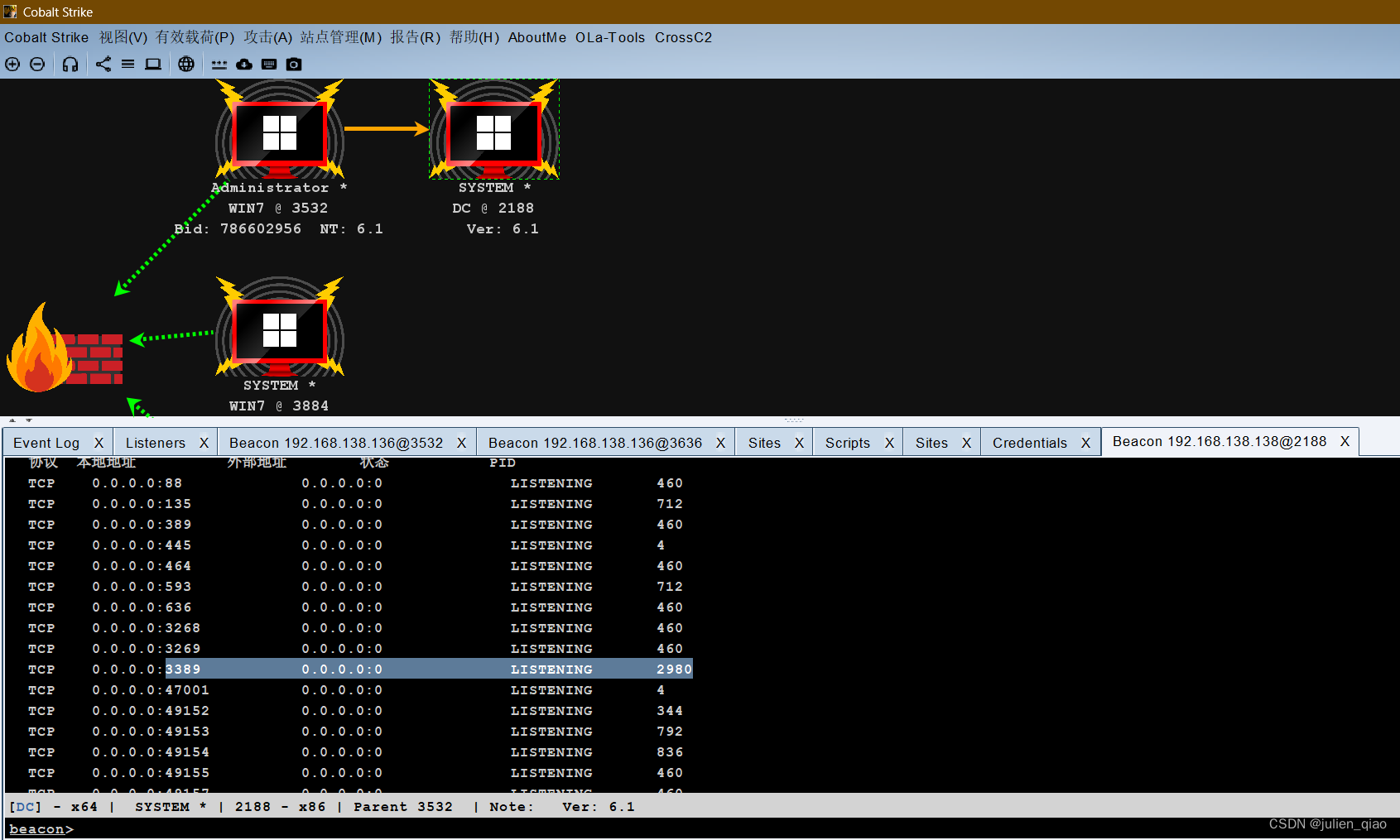Image resolution: width=1400 pixels, height=840 pixels.
Task: Click the 0.0.0.0:445 local address
Action: pos(142,545)
